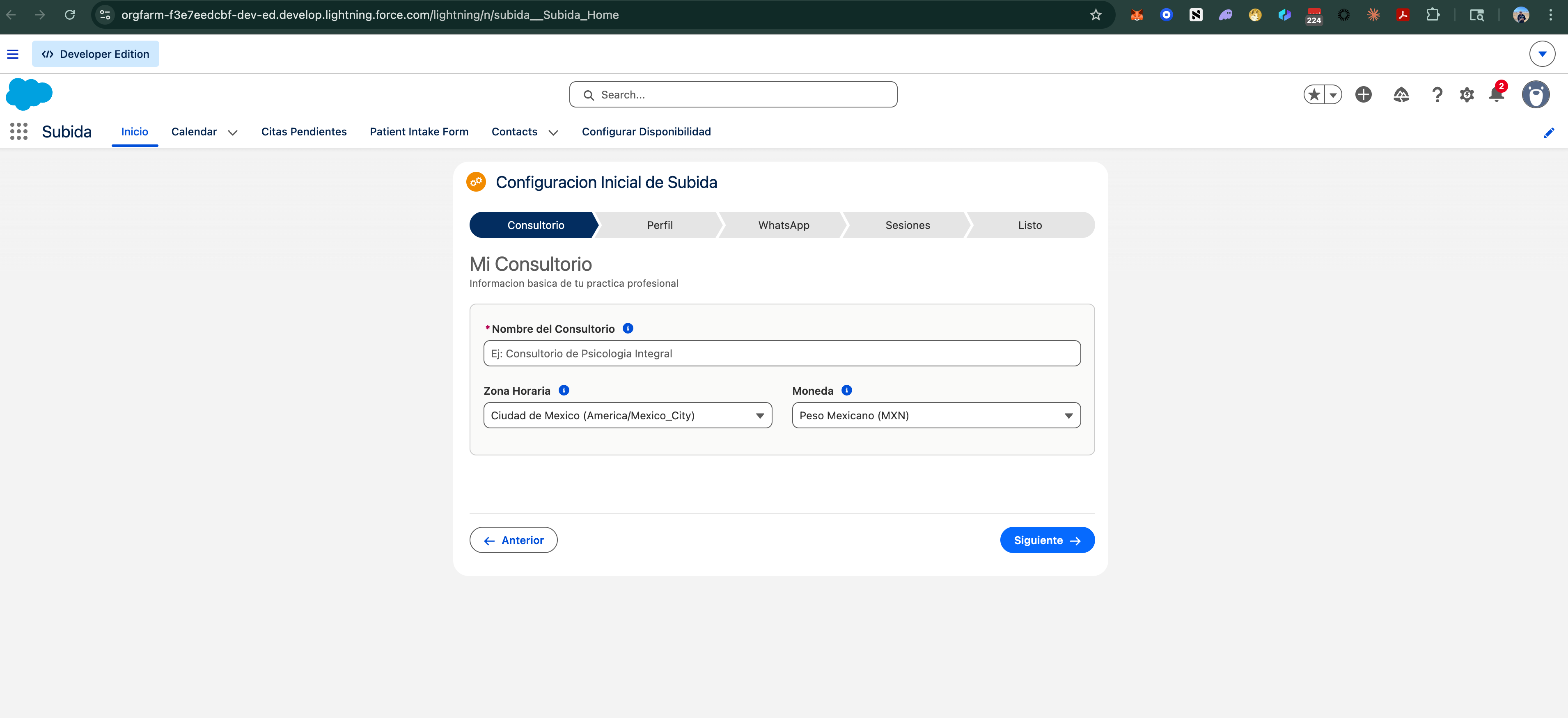Open the notifications bell icon
This screenshot has height=718, width=1568.
pos(1497,94)
